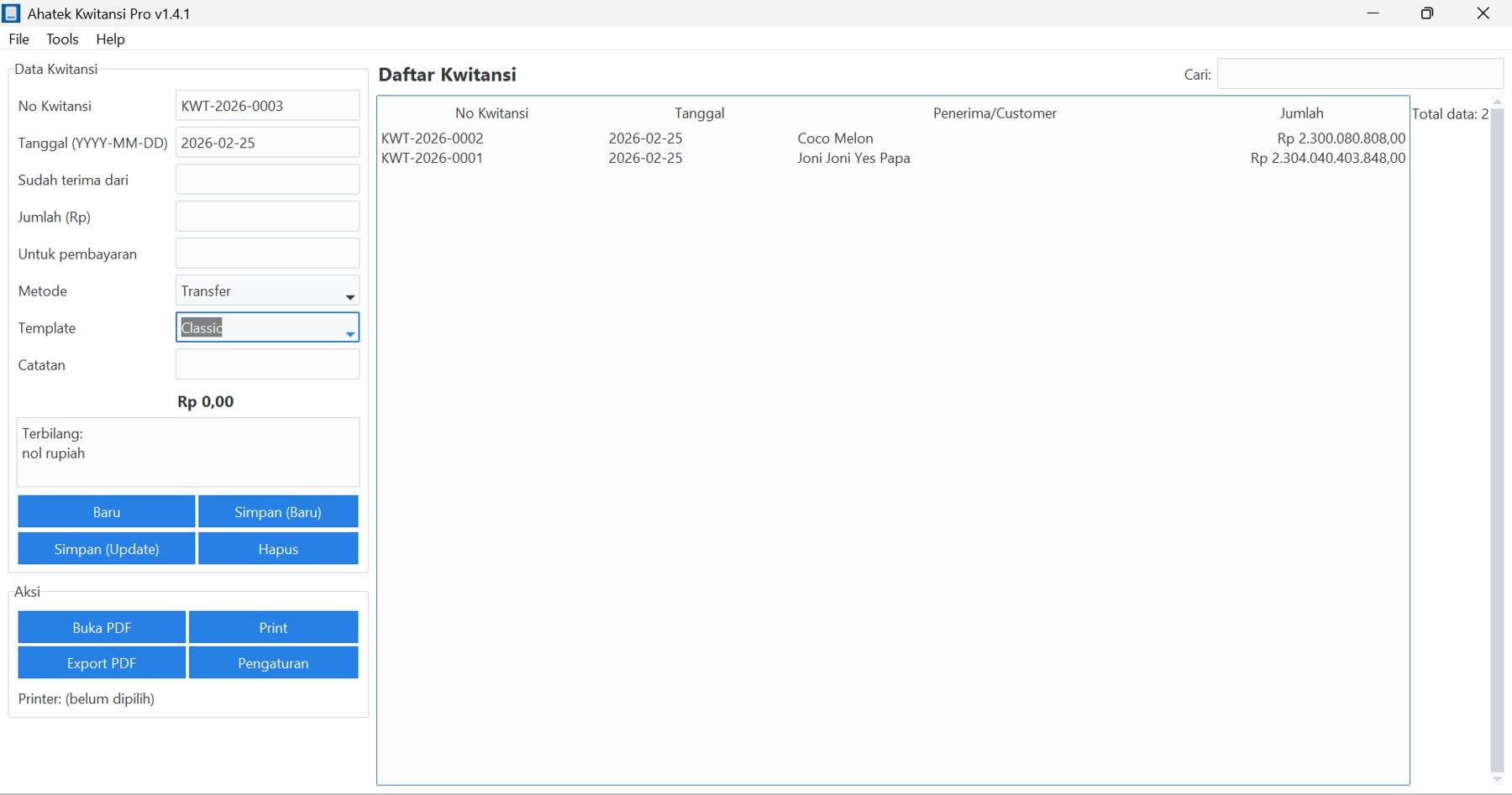
Task: Open Pengaturan settings
Action: click(x=273, y=663)
